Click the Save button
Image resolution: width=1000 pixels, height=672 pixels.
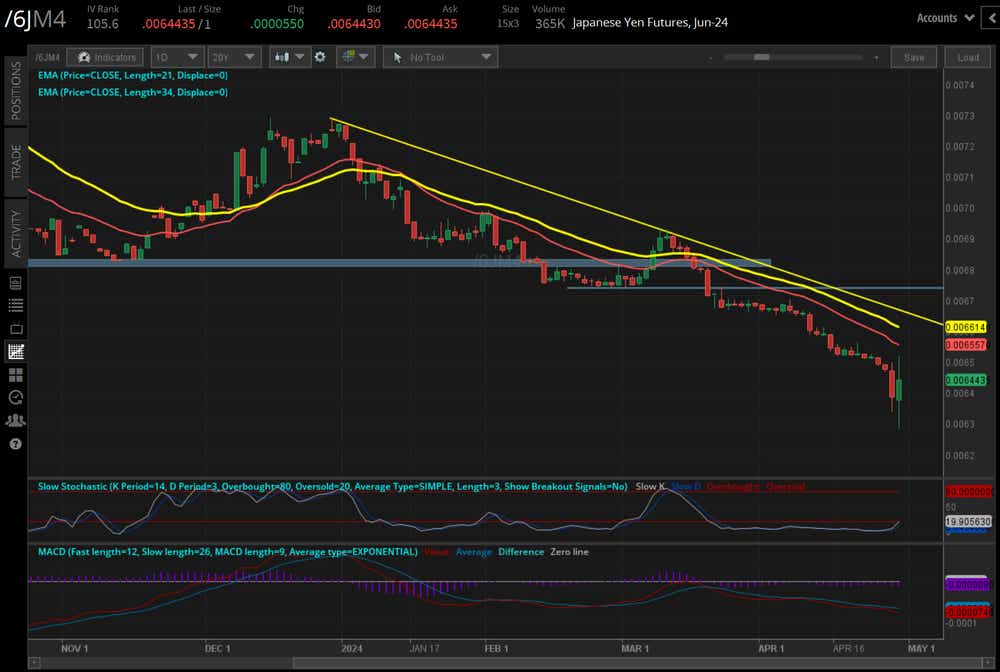(x=913, y=57)
